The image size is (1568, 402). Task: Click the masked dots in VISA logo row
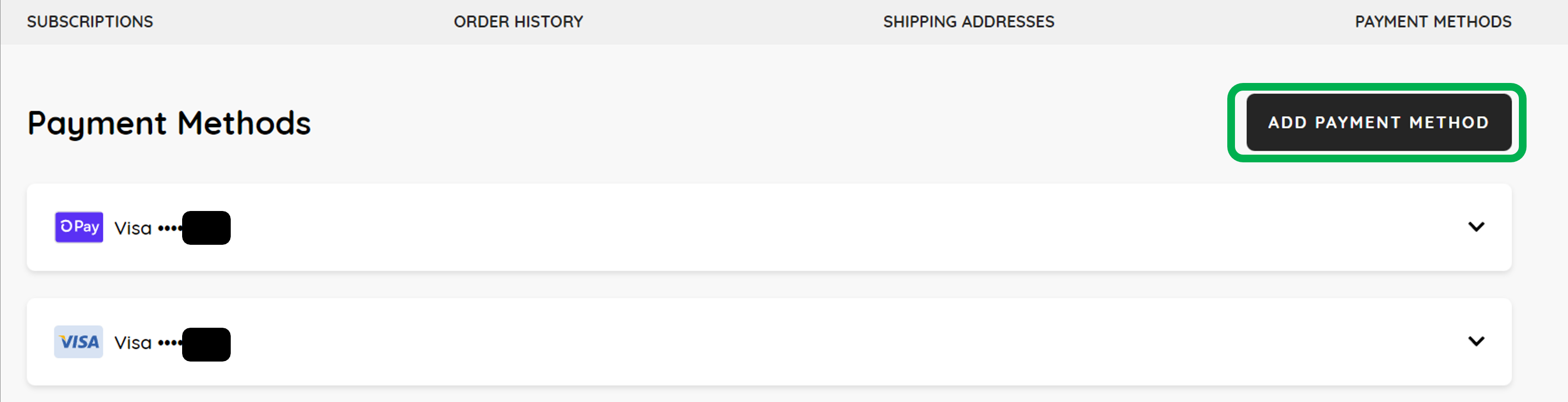pos(170,343)
